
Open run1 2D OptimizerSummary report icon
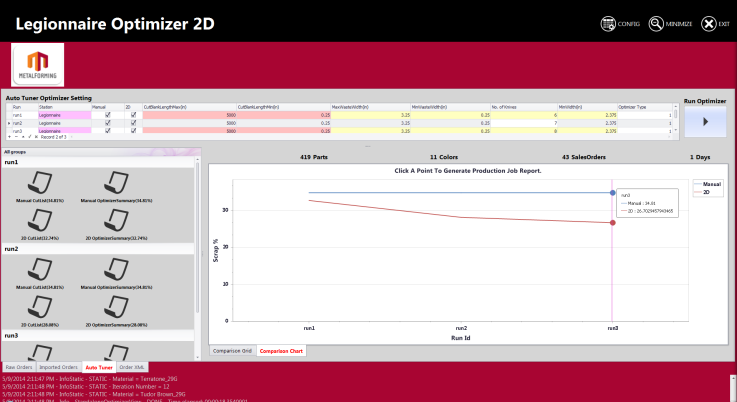click(116, 221)
